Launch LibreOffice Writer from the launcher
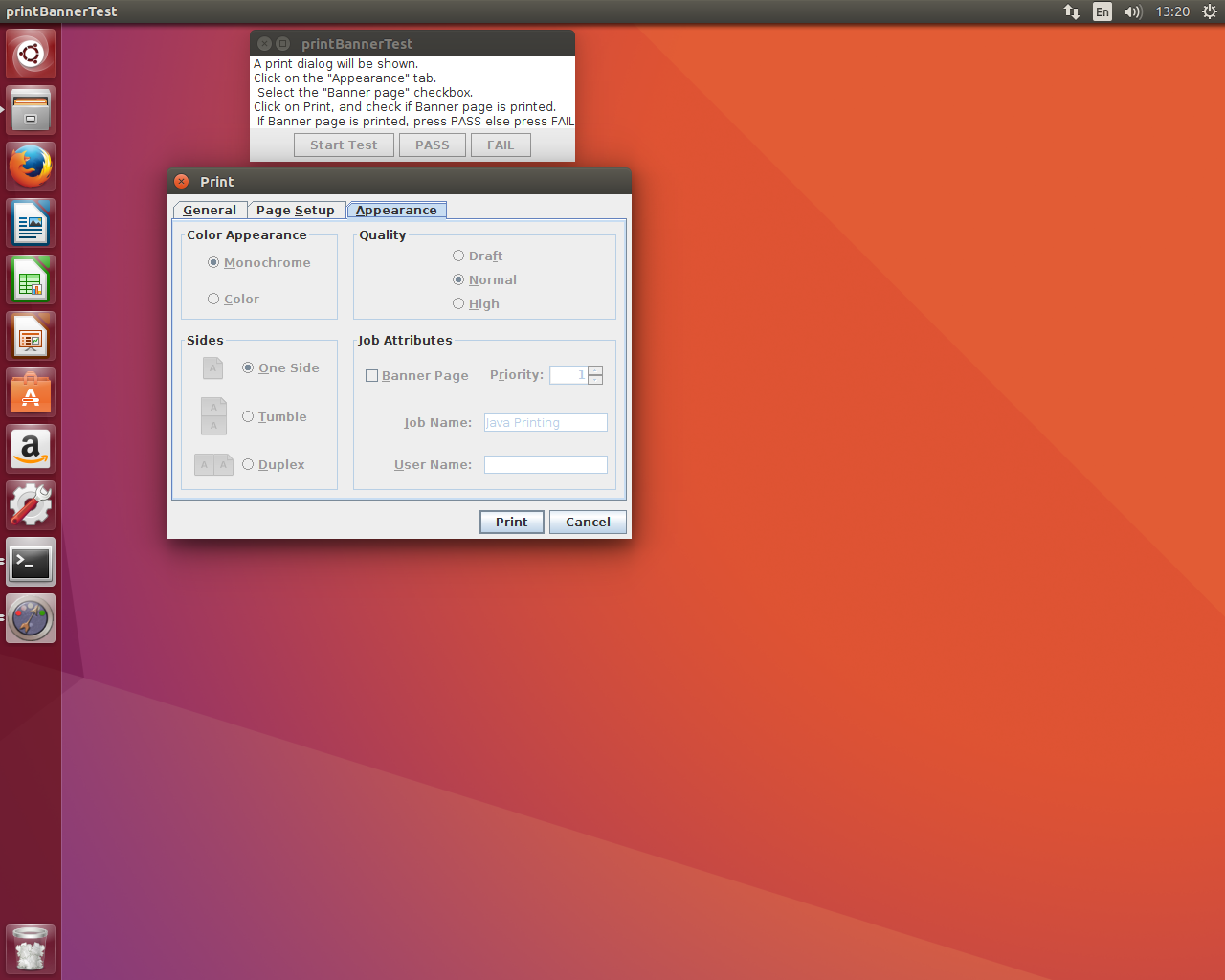This screenshot has height=980, width=1225. [x=31, y=224]
